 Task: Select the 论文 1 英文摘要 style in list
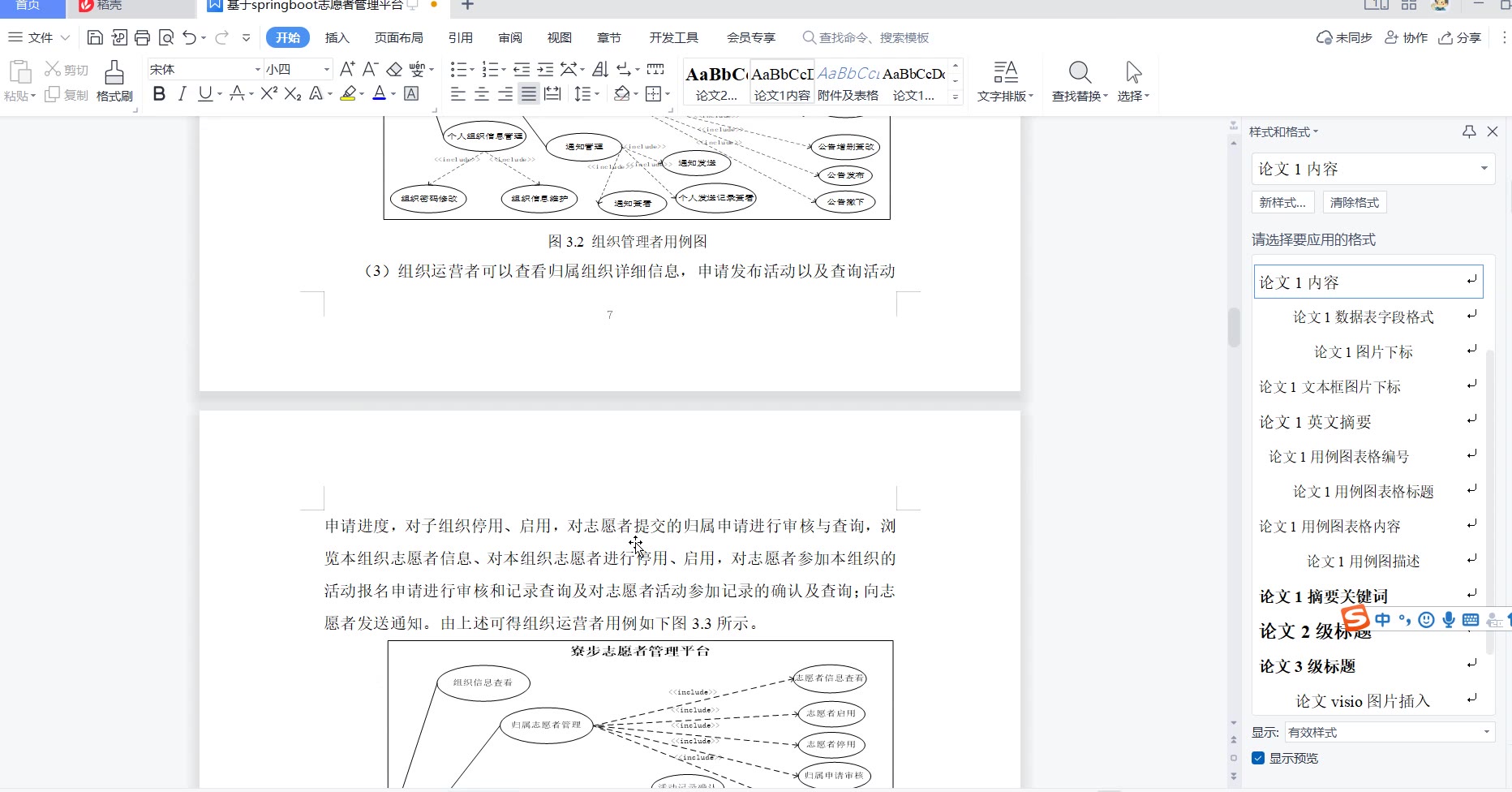tap(1315, 422)
